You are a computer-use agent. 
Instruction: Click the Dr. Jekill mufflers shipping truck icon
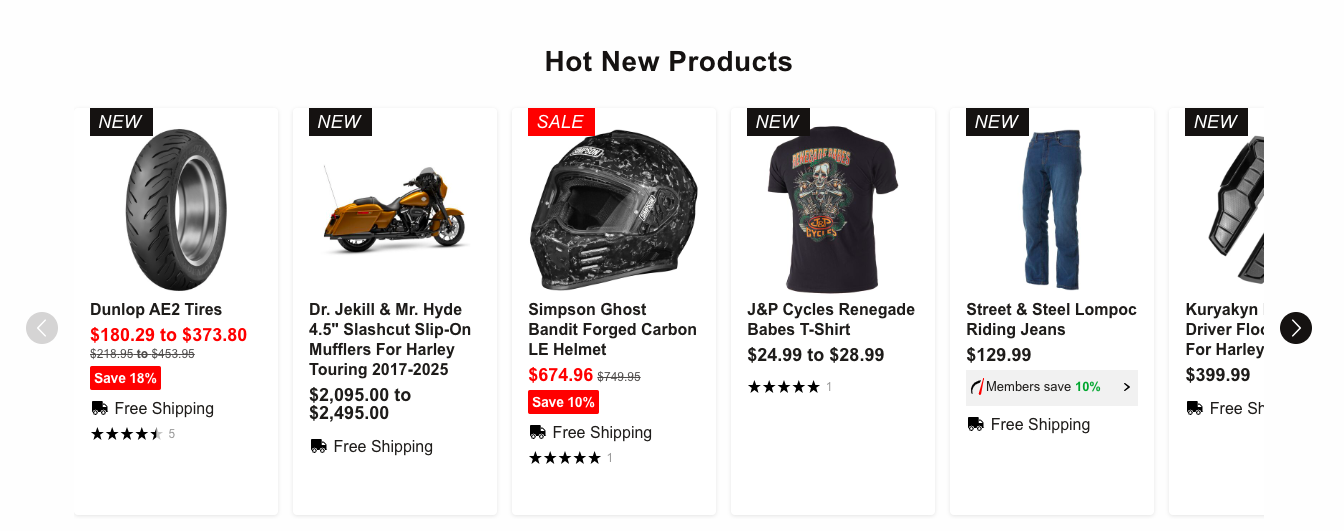tap(318, 446)
